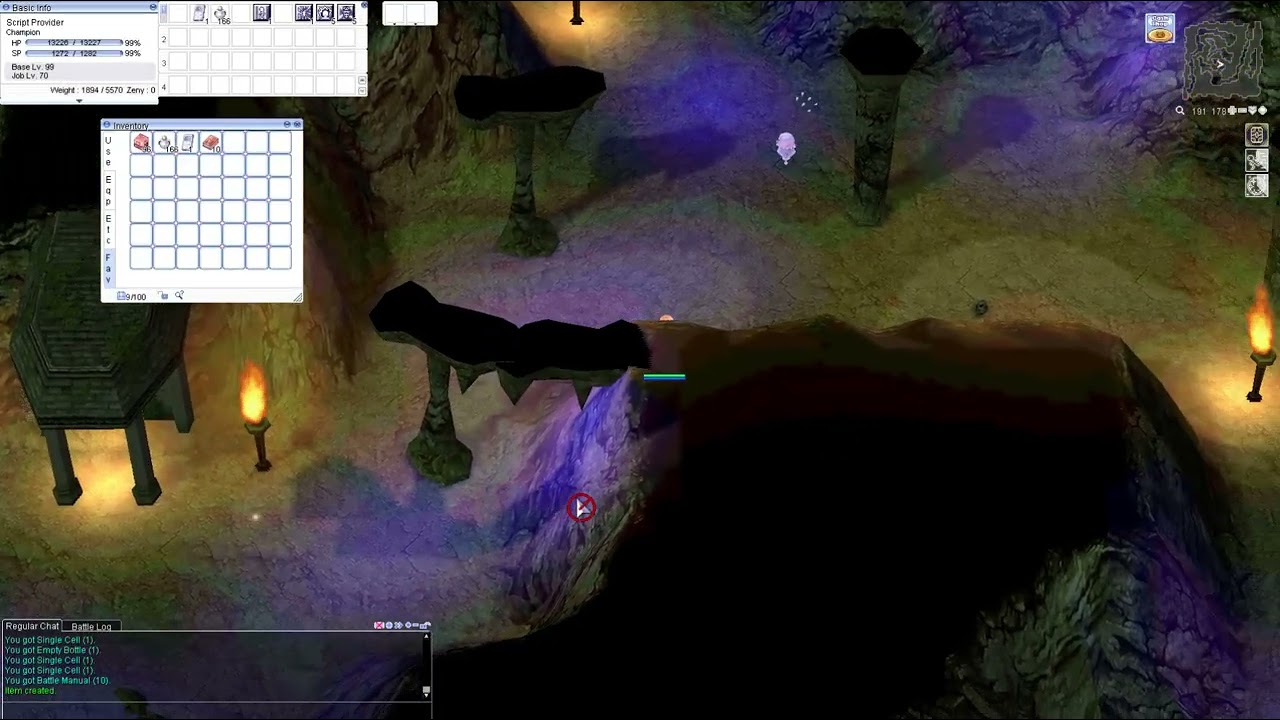Click the "Script Provider" character name
The image size is (1280, 720).
(35, 22)
